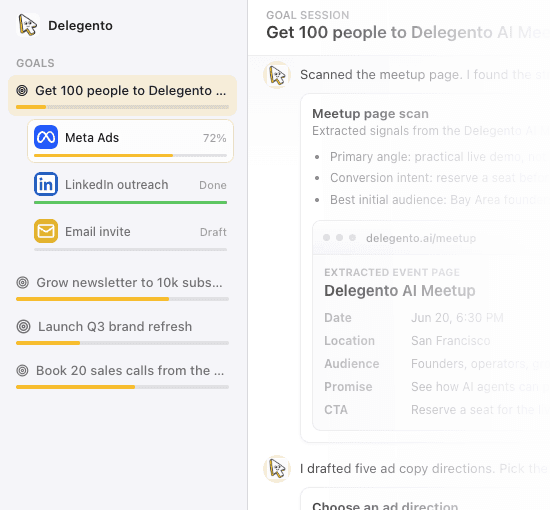Click the Delegento AI Meetup event heading

(400, 290)
